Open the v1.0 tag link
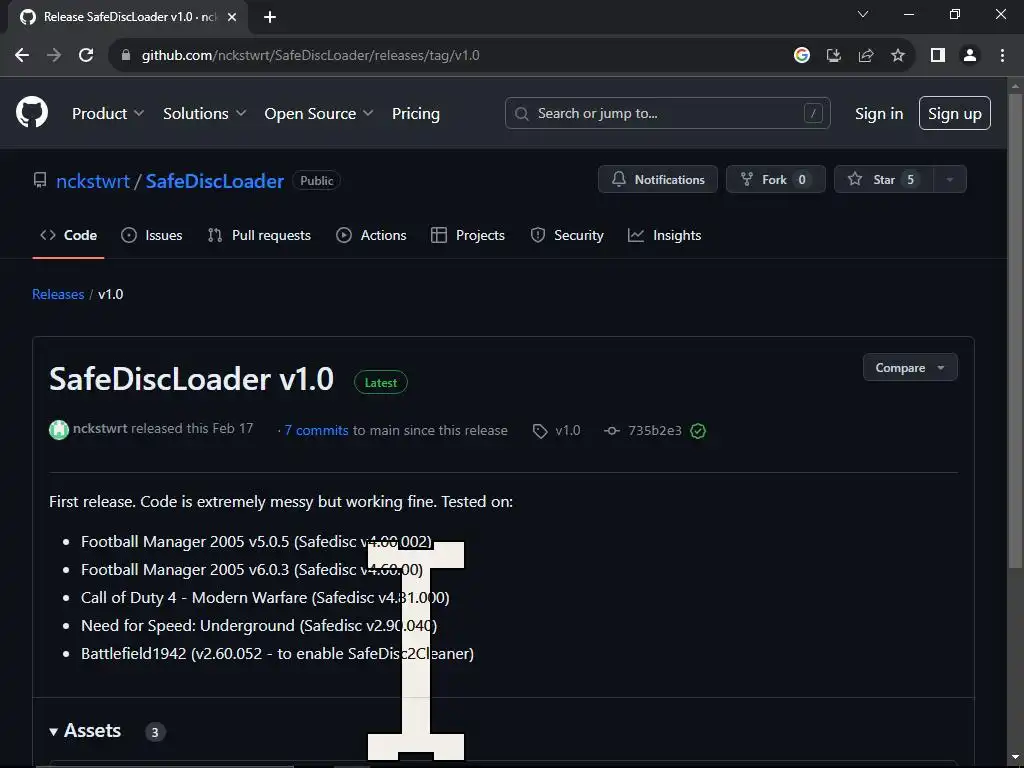Screen dimensions: 1024x768 tap(568, 430)
